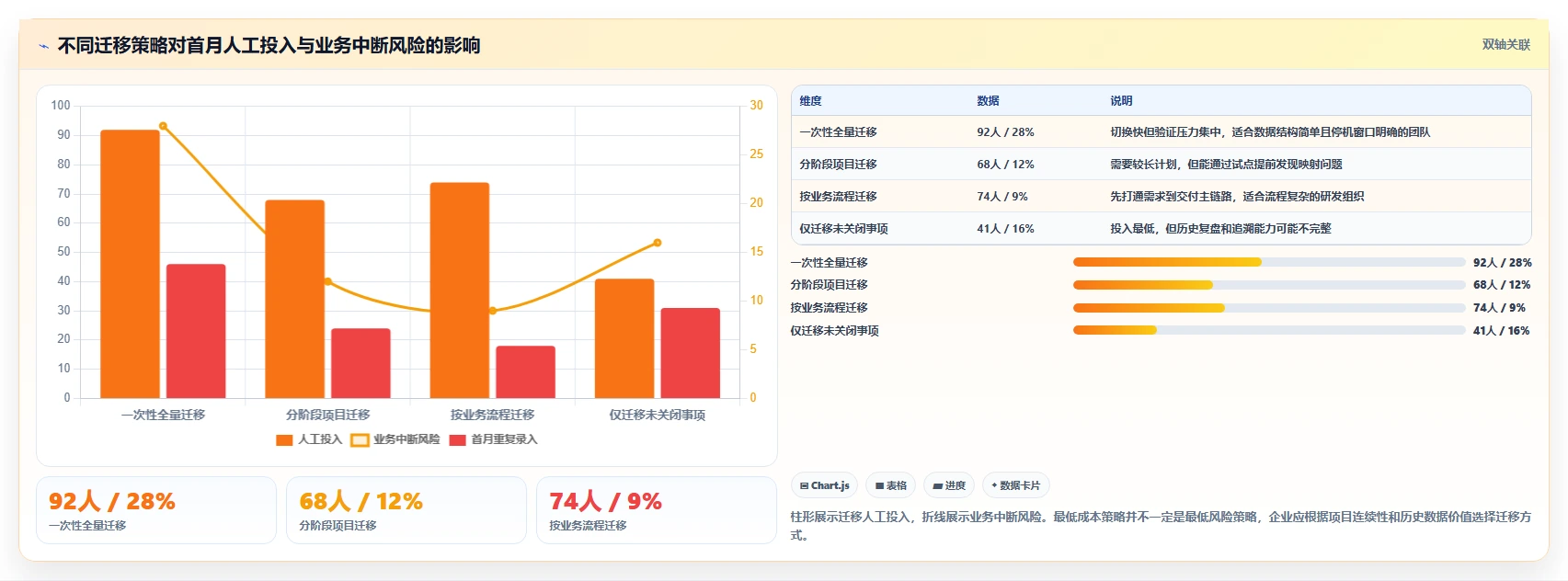Click the 一次性全量迁移 label left of progress bars
Screen dimensions: 1568x581
click(830, 262)
